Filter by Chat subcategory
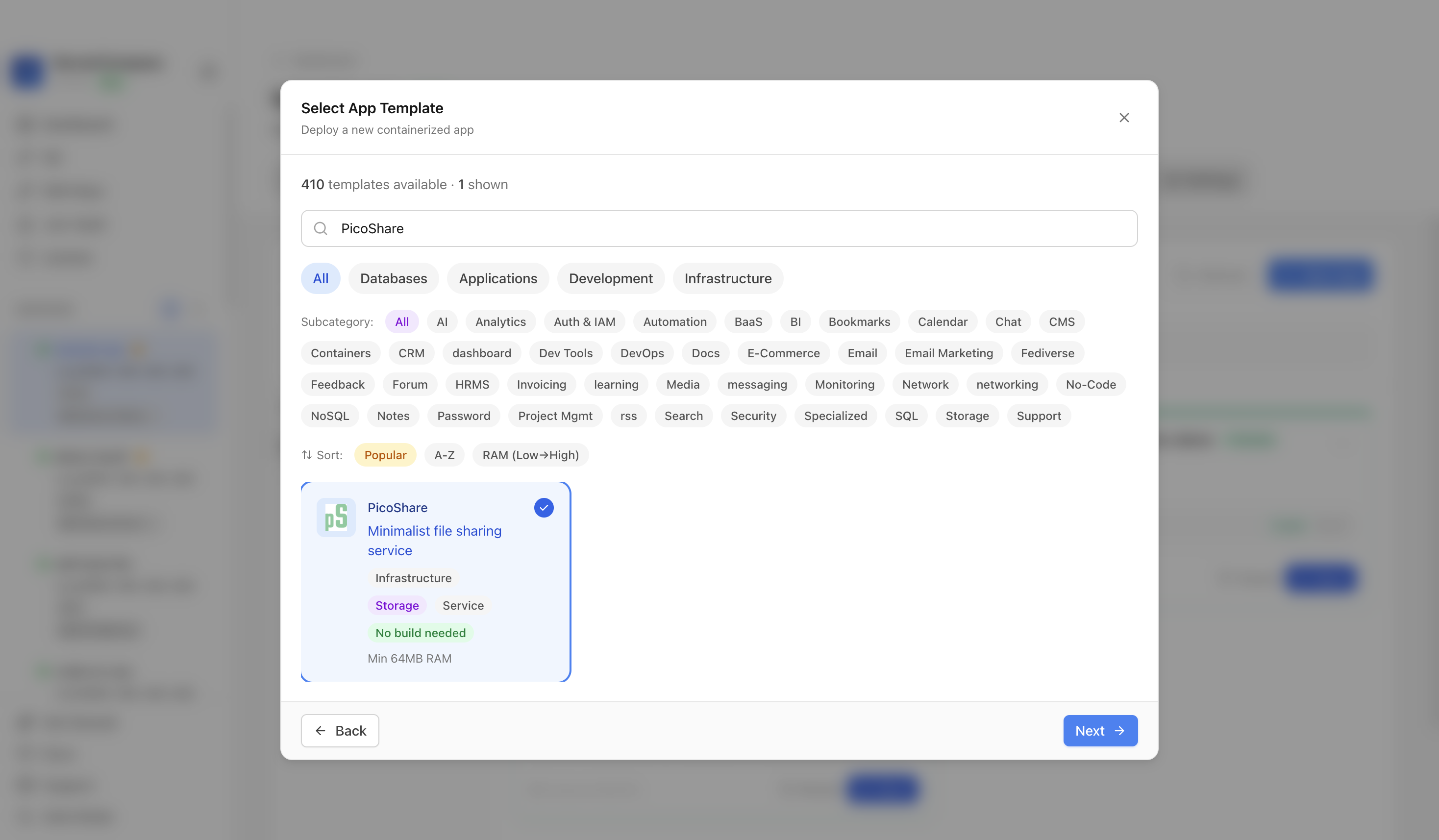Image resolution: width=1439 pixels, height=840 pixels. click(x=1008, y=321)
